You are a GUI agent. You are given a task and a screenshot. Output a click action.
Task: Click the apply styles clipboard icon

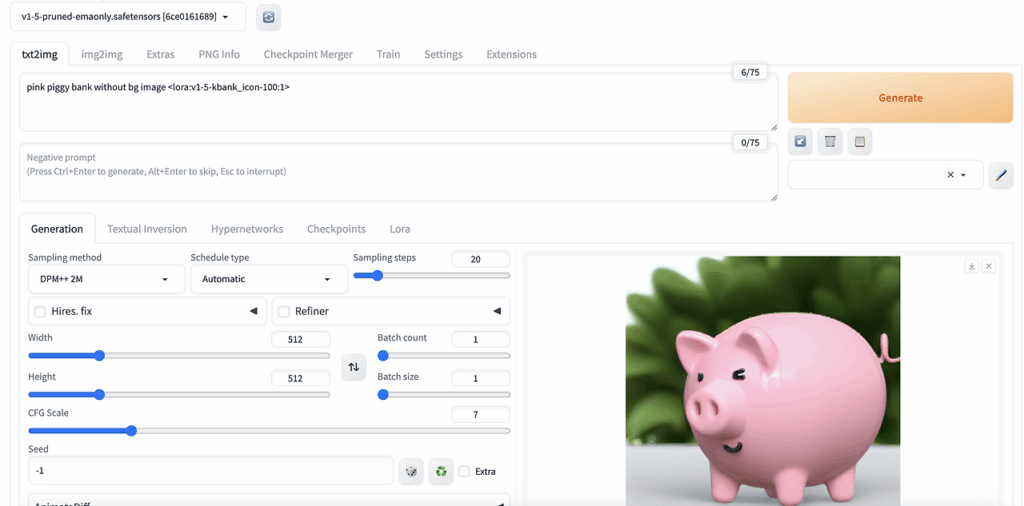859,142
